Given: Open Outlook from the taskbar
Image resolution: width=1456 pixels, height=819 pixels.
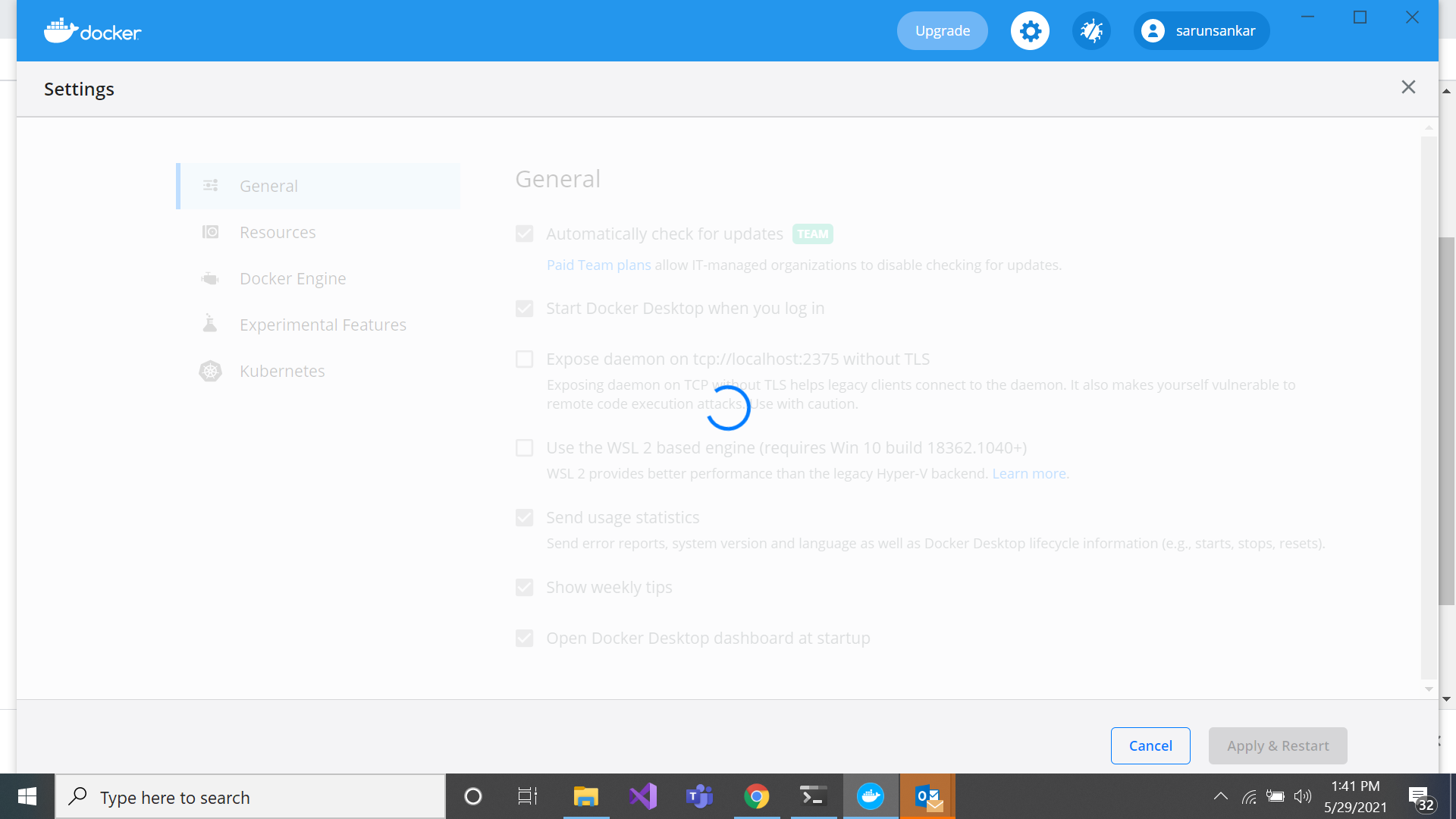Looking at the screenshot, I should 927,796.
